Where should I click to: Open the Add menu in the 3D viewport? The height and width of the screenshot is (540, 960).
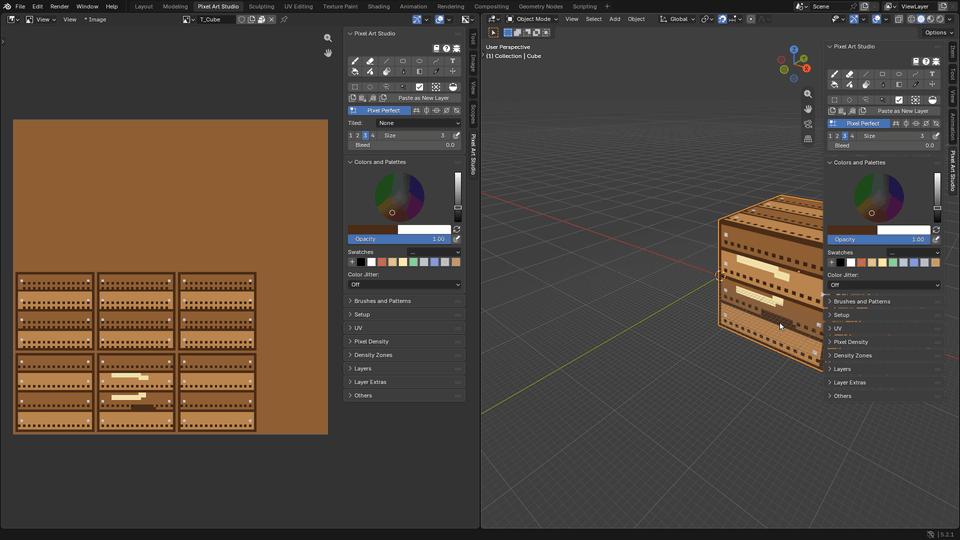click(x=615, y=19)
